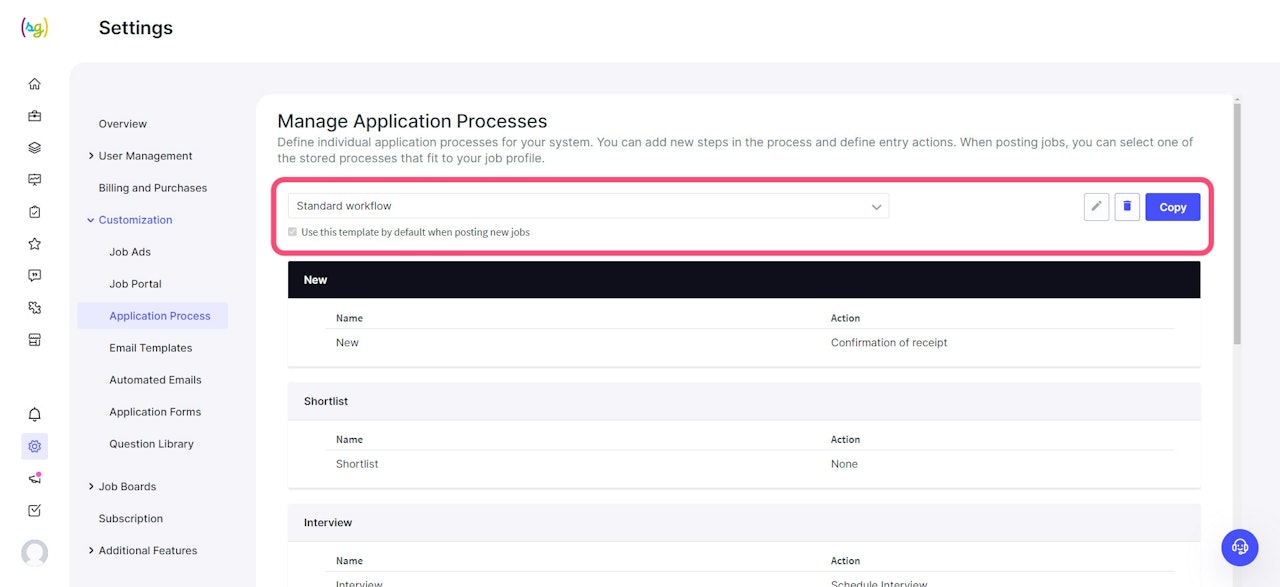Open the headset support chat icon
The image size is (1280, 587).
(x=1240, y=547)
